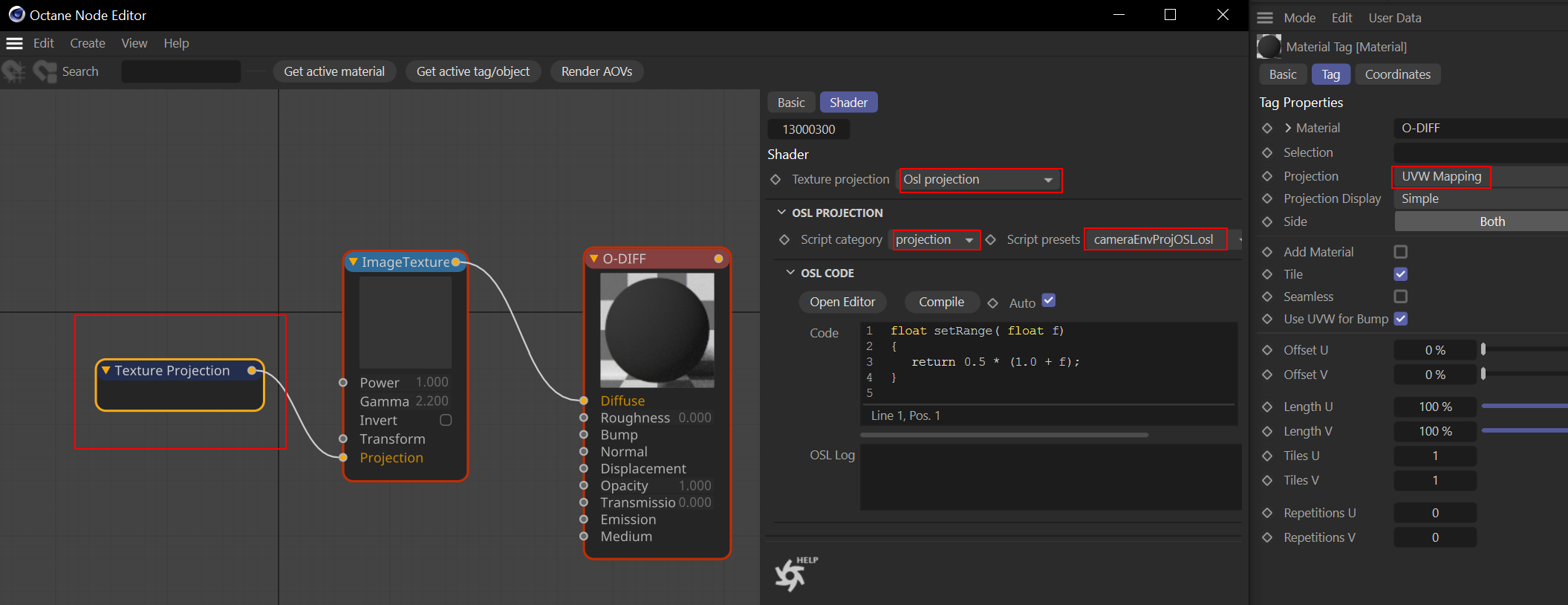Open the Projection UVW Mapping dropdown
1568x605 pixels.
point(1480,177)
